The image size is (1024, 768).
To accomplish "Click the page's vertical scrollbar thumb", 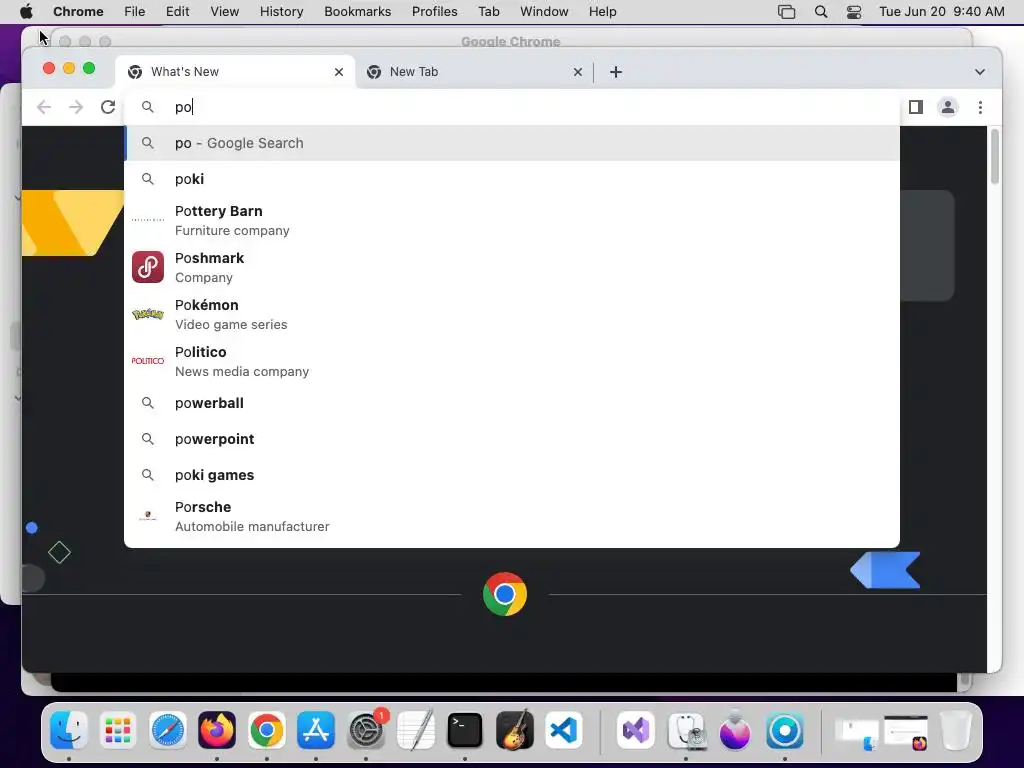I will 995,157.
